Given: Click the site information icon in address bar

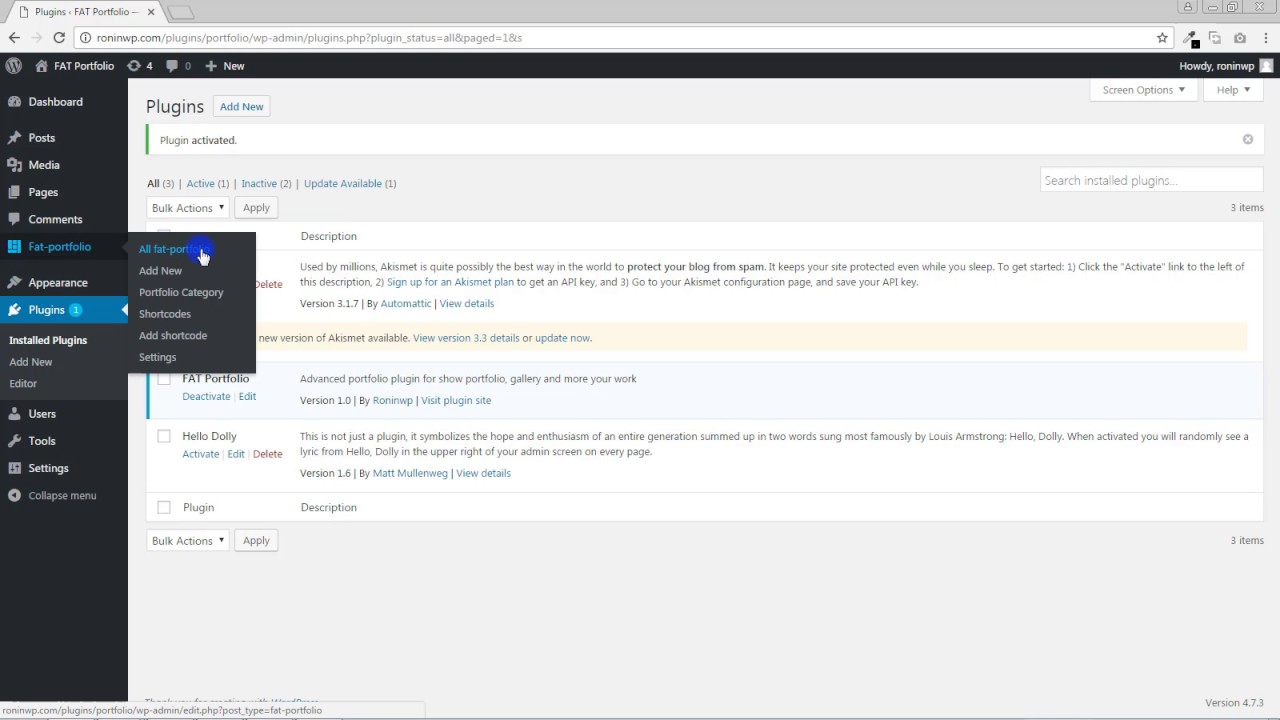Looking at the screenshot, I should (x=86, y=38).
